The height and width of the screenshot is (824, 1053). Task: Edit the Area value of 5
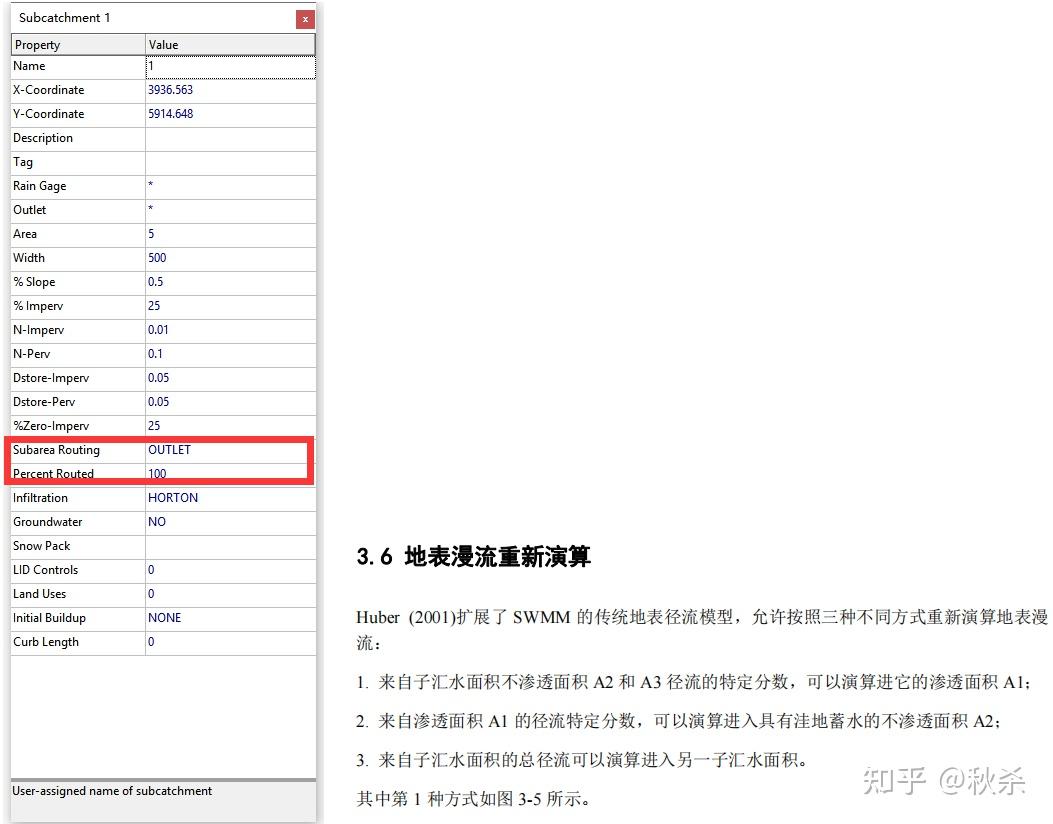pyautogui.click(x=230, y=234)
